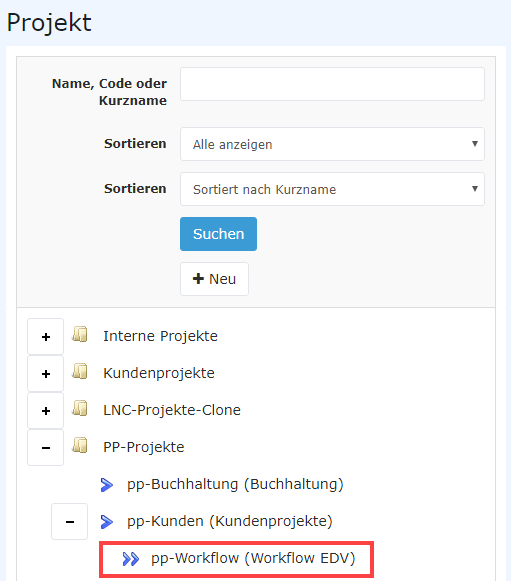This screenshot has height=581, width=511.
Task: Click the plus icon in the Neu button
Action: 198,279
